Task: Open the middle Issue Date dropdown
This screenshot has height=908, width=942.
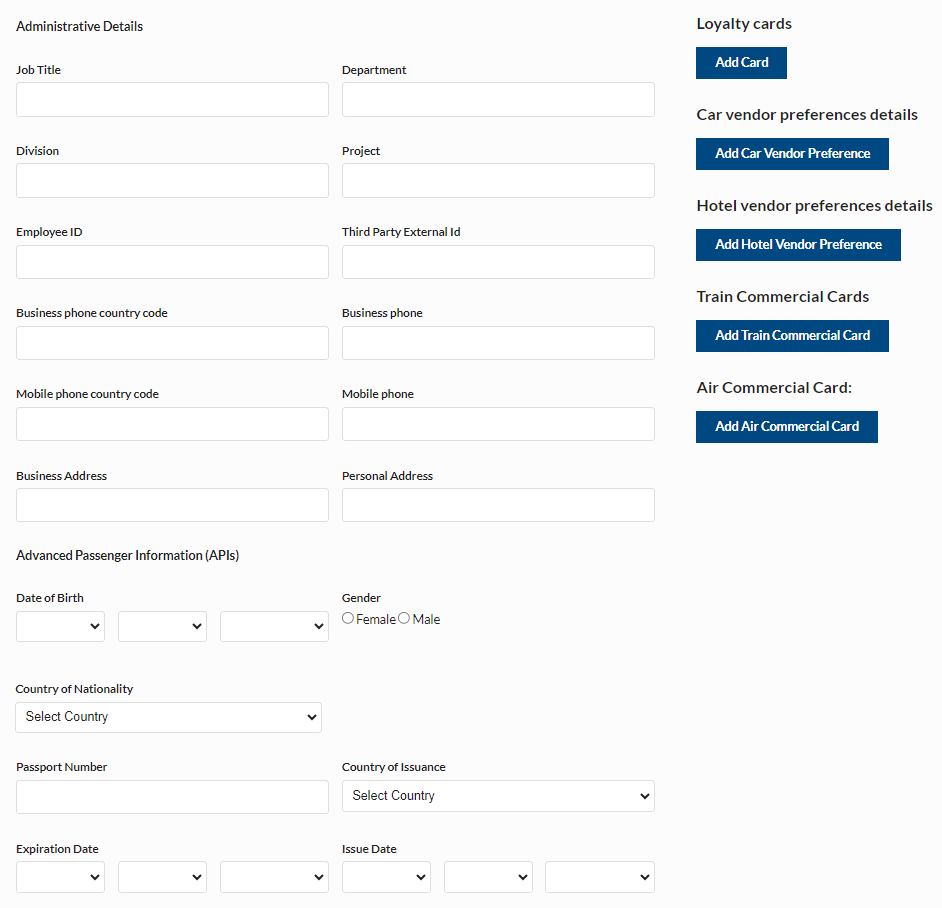Action: [488, 877]
